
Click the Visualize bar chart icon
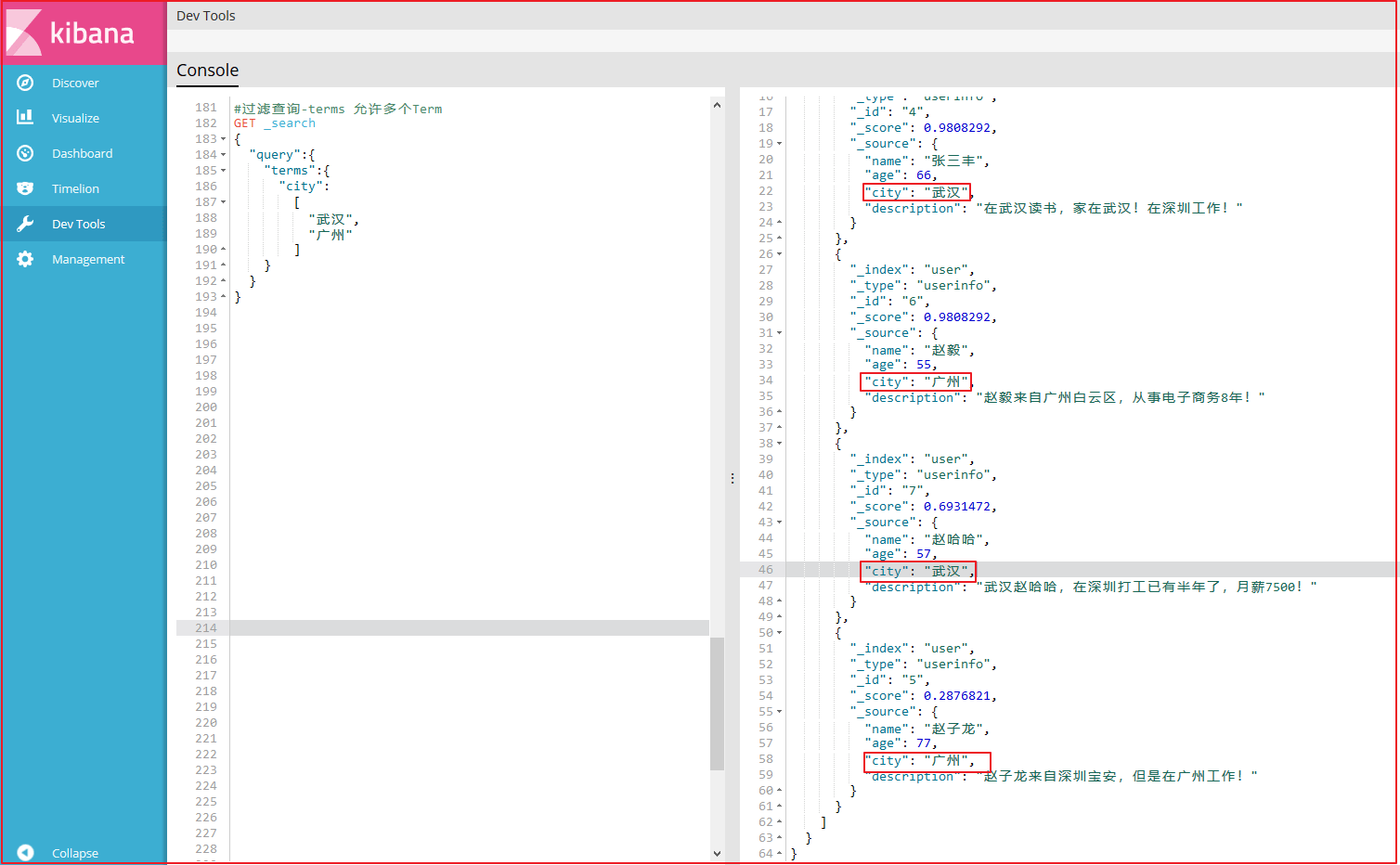point(25,118)
